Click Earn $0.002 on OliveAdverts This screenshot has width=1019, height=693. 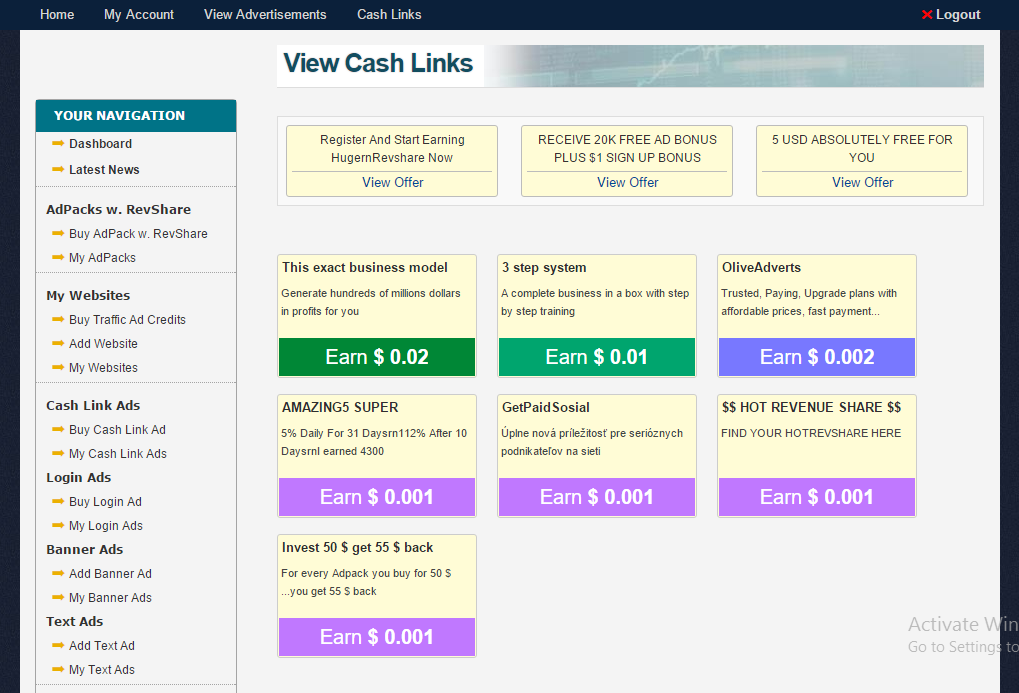817,357
